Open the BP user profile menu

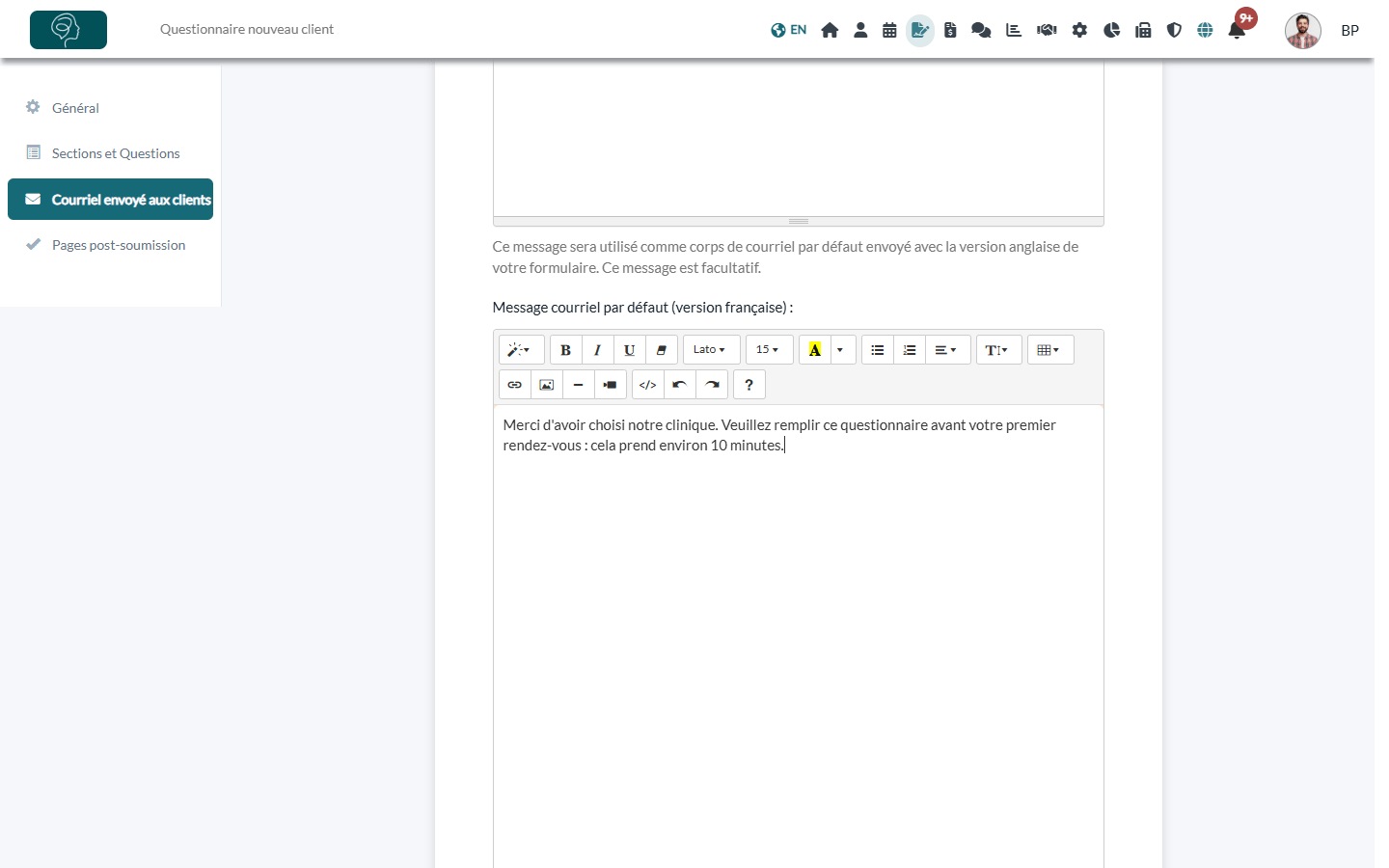1349,31
